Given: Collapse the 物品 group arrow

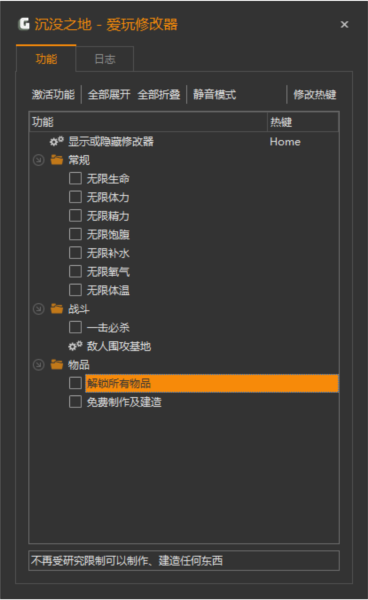Looking at the screenshot, I should coord(38,365).
